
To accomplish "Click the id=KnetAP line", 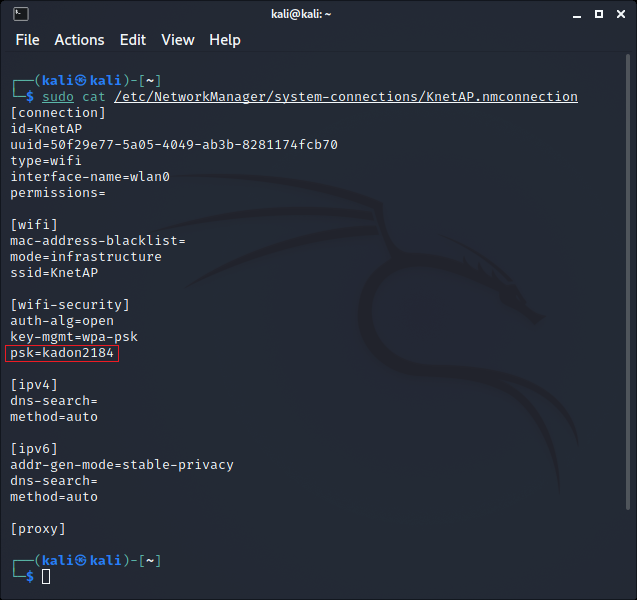I will (x=46, y=129).
